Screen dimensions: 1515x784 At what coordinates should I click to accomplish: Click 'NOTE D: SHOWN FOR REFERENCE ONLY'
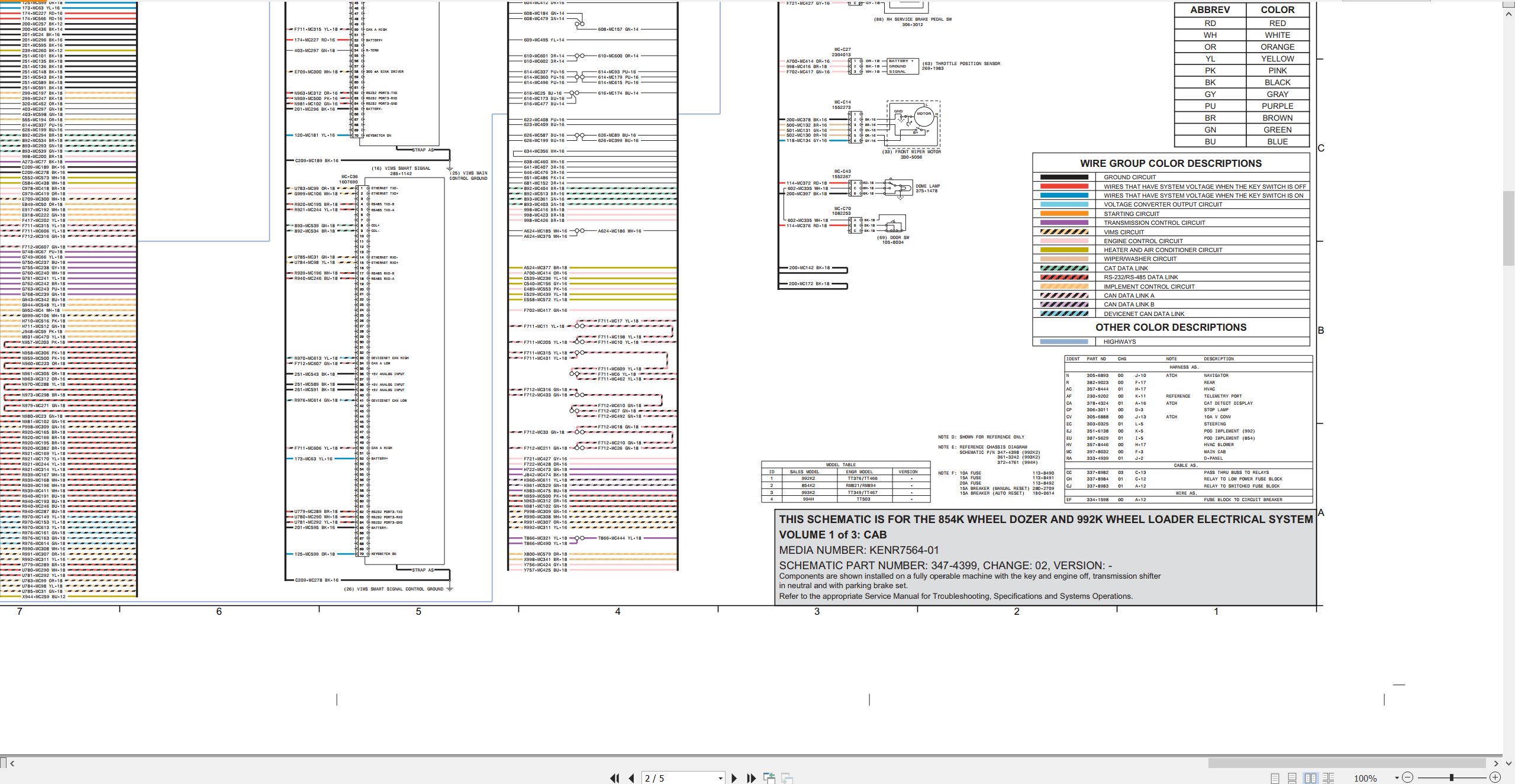tap(981, 437)
